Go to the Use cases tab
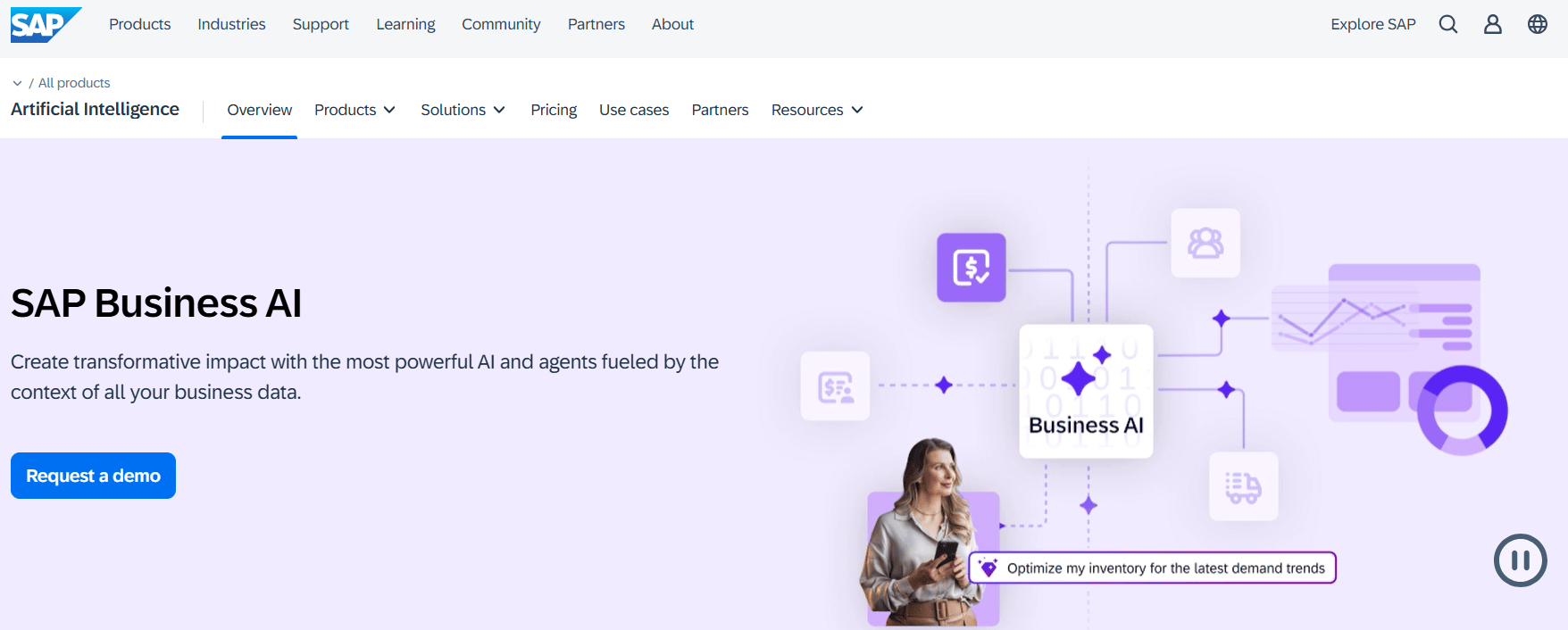The width and height of the screenshot is (1568, 630). point(634,110)
